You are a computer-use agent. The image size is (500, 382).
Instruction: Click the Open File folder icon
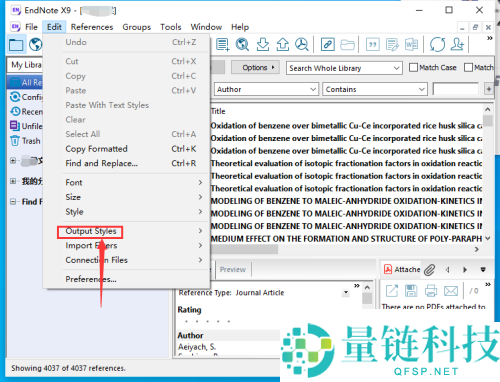point(347,44)
